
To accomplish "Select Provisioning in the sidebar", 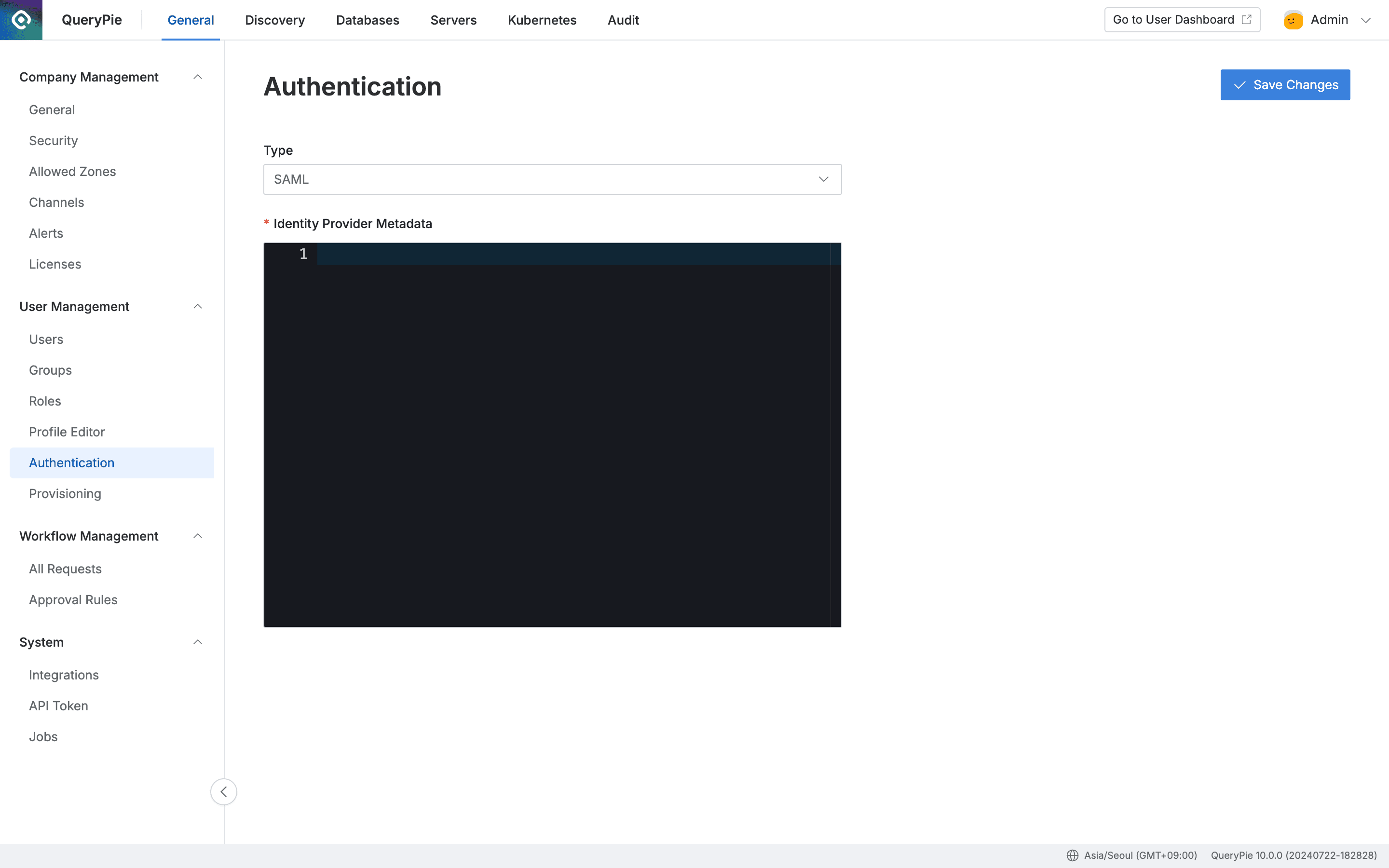I will tap(65, 493).
